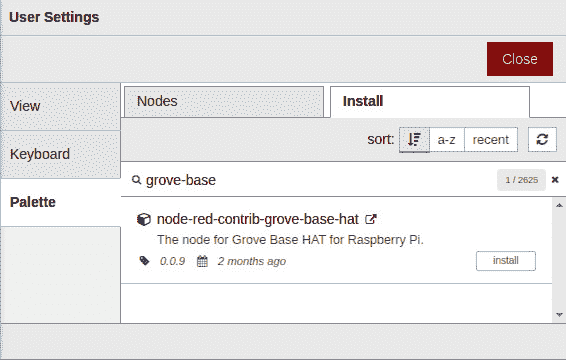Screen dimensions: 566x360
Task: Sort modules by recent
Action: point(491,139)
